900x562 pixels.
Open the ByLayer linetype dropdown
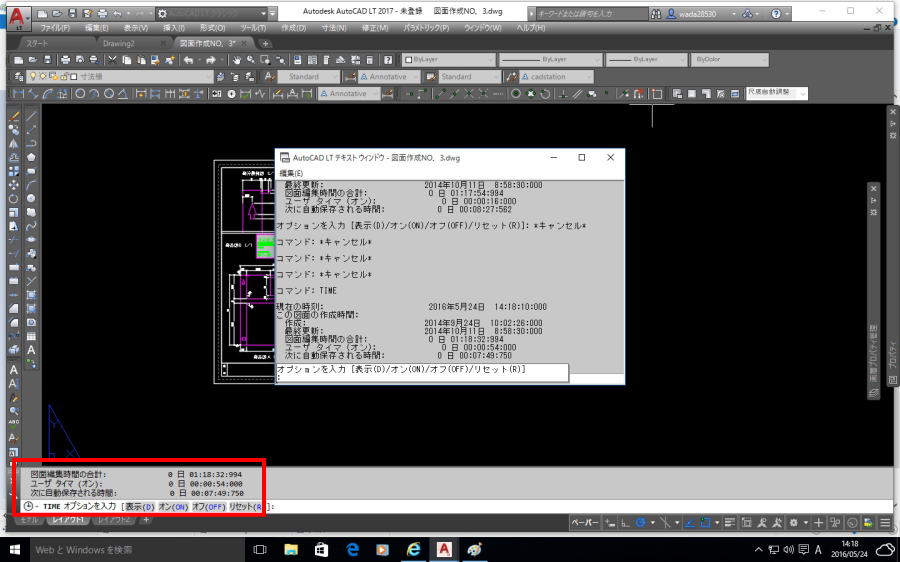[x=550, y=59]
